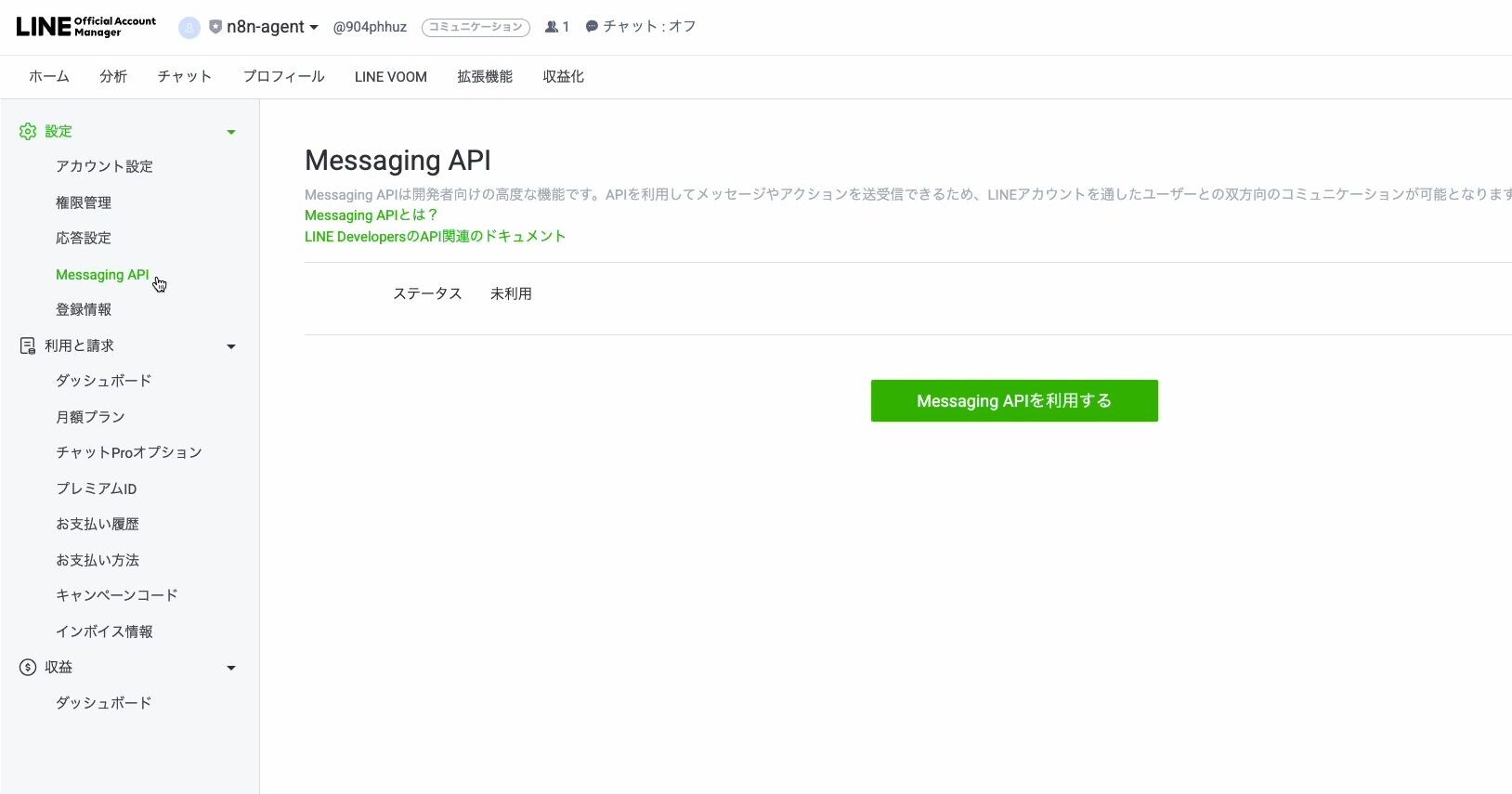
Task: Click the @904phhuz account ID
Action: point(370,27)
